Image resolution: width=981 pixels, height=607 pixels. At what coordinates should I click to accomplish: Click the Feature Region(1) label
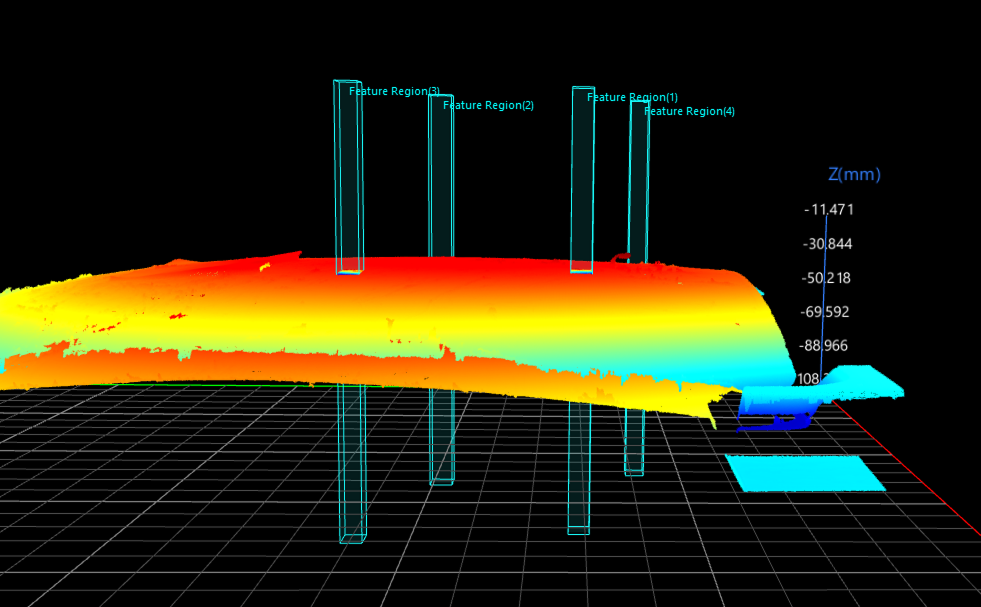coord(632,97)
